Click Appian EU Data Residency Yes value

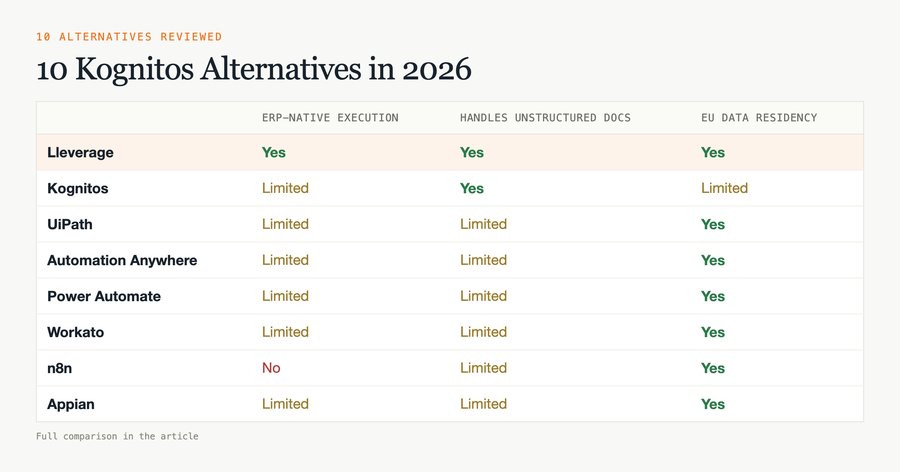pyautogui.click(x=713, y=404)
